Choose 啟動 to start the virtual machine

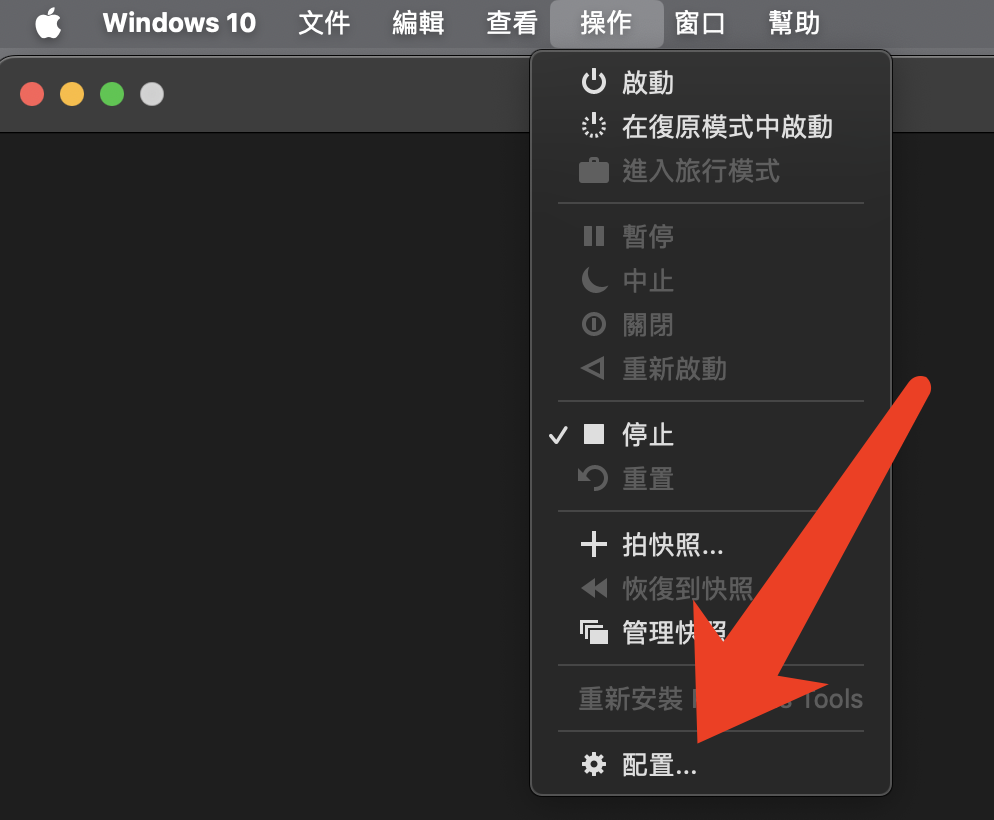[711, 82]
